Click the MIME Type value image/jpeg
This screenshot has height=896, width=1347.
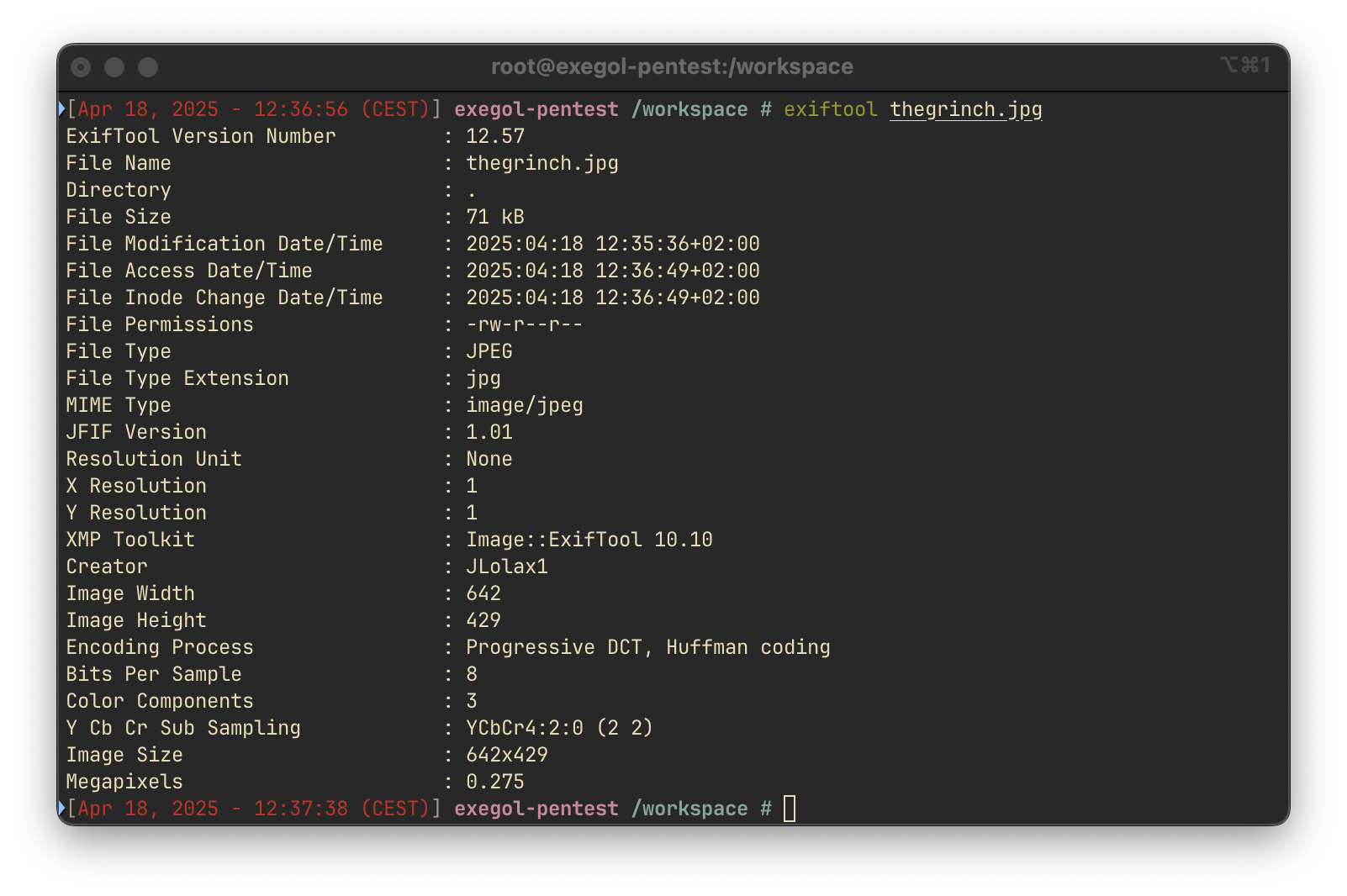click(525, 405)
